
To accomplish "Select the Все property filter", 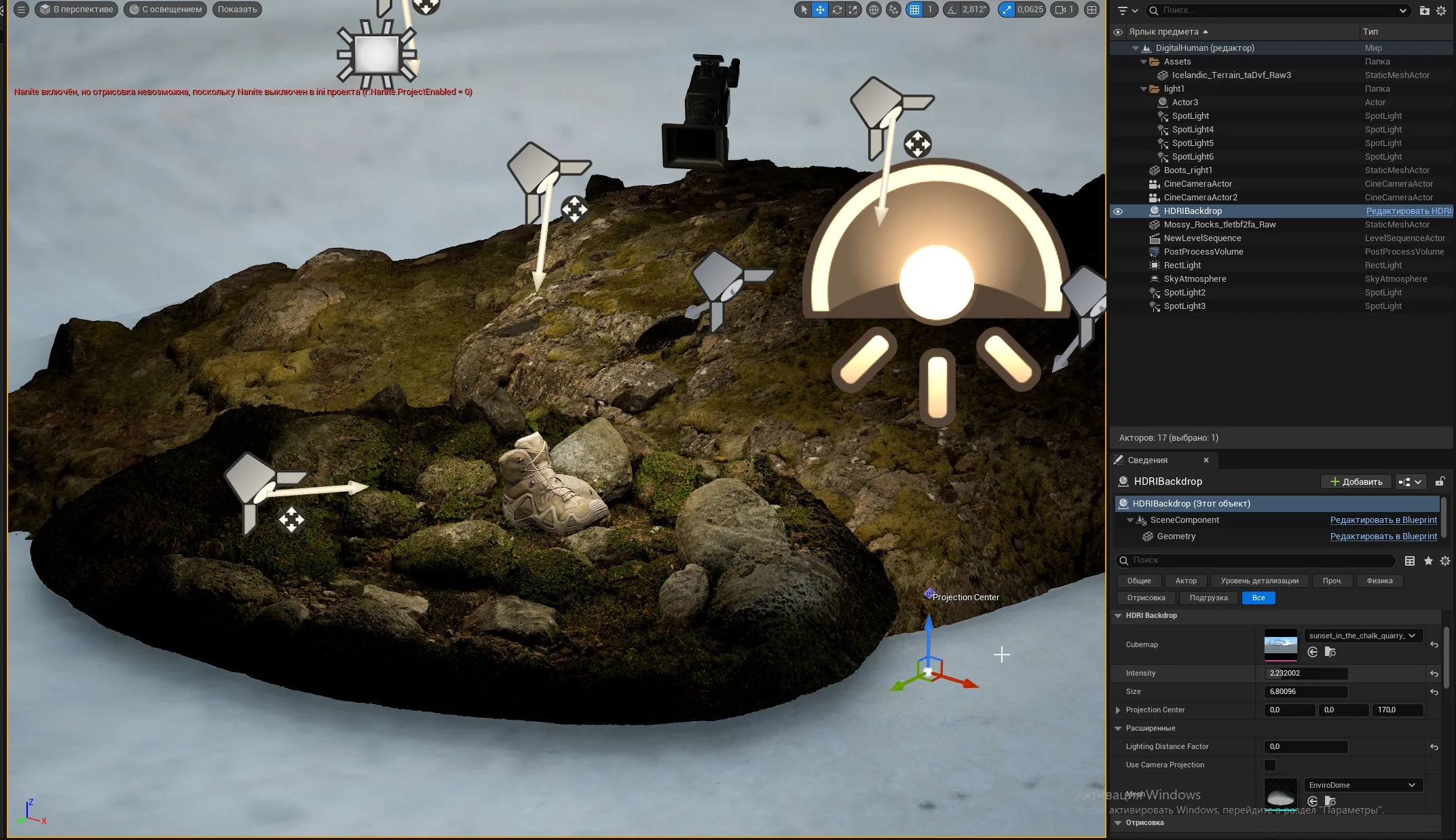I will tap(1258, 598).
